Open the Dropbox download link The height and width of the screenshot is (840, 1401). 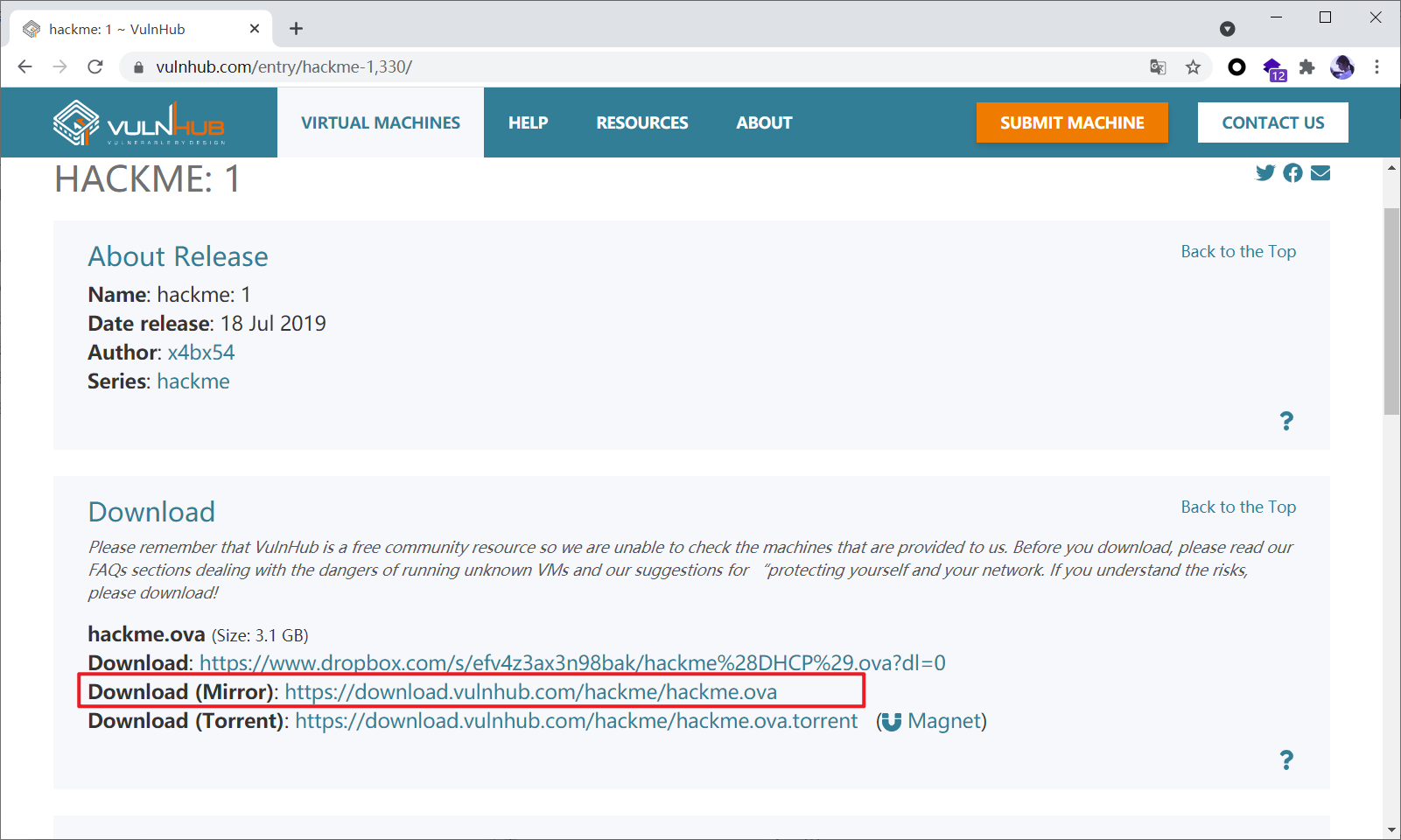[x=572, y=663]
